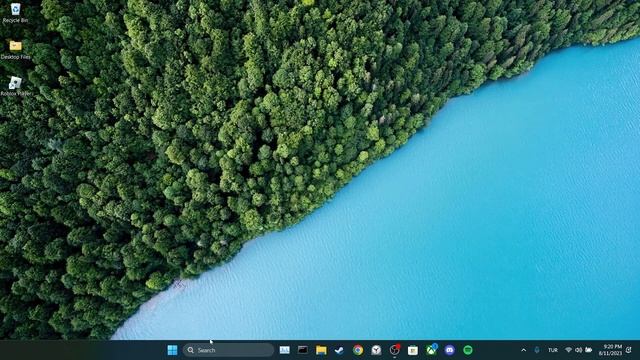Open the Xbox app from the taskbar

[431, 349]
